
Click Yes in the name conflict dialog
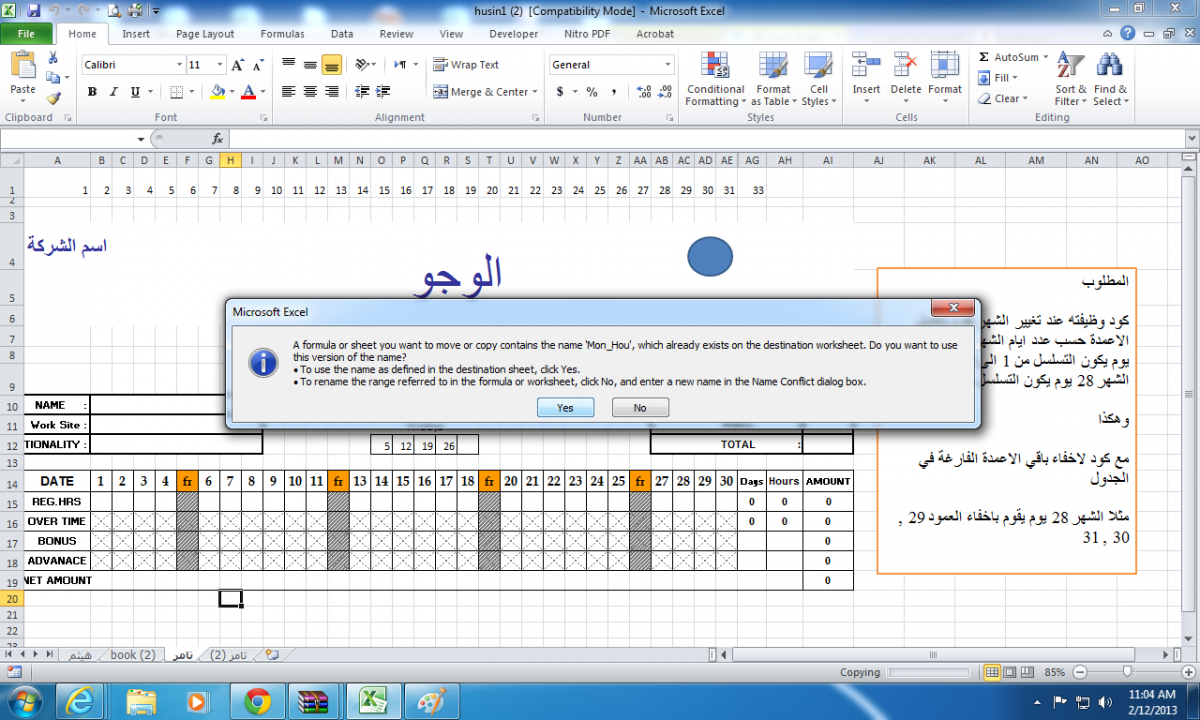point(565,408)
